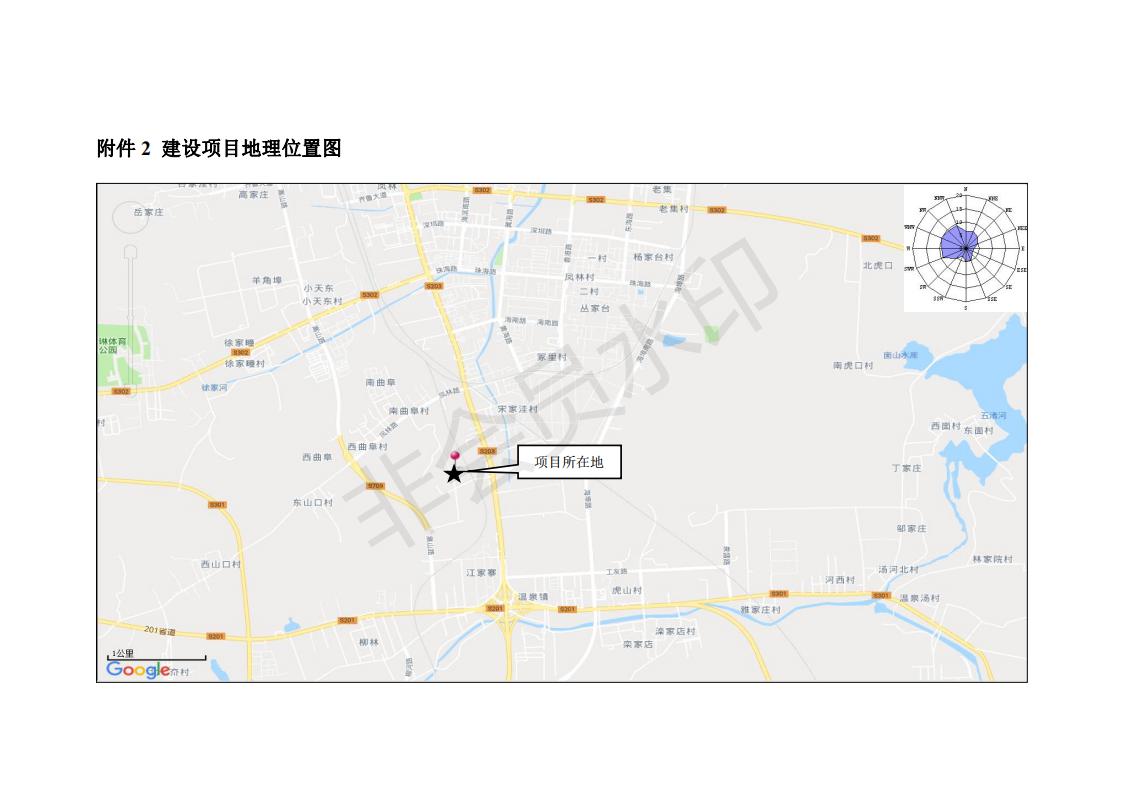Screen dimensions: 1122x793
Task: Click the red location pin marker
Action: 454,456
